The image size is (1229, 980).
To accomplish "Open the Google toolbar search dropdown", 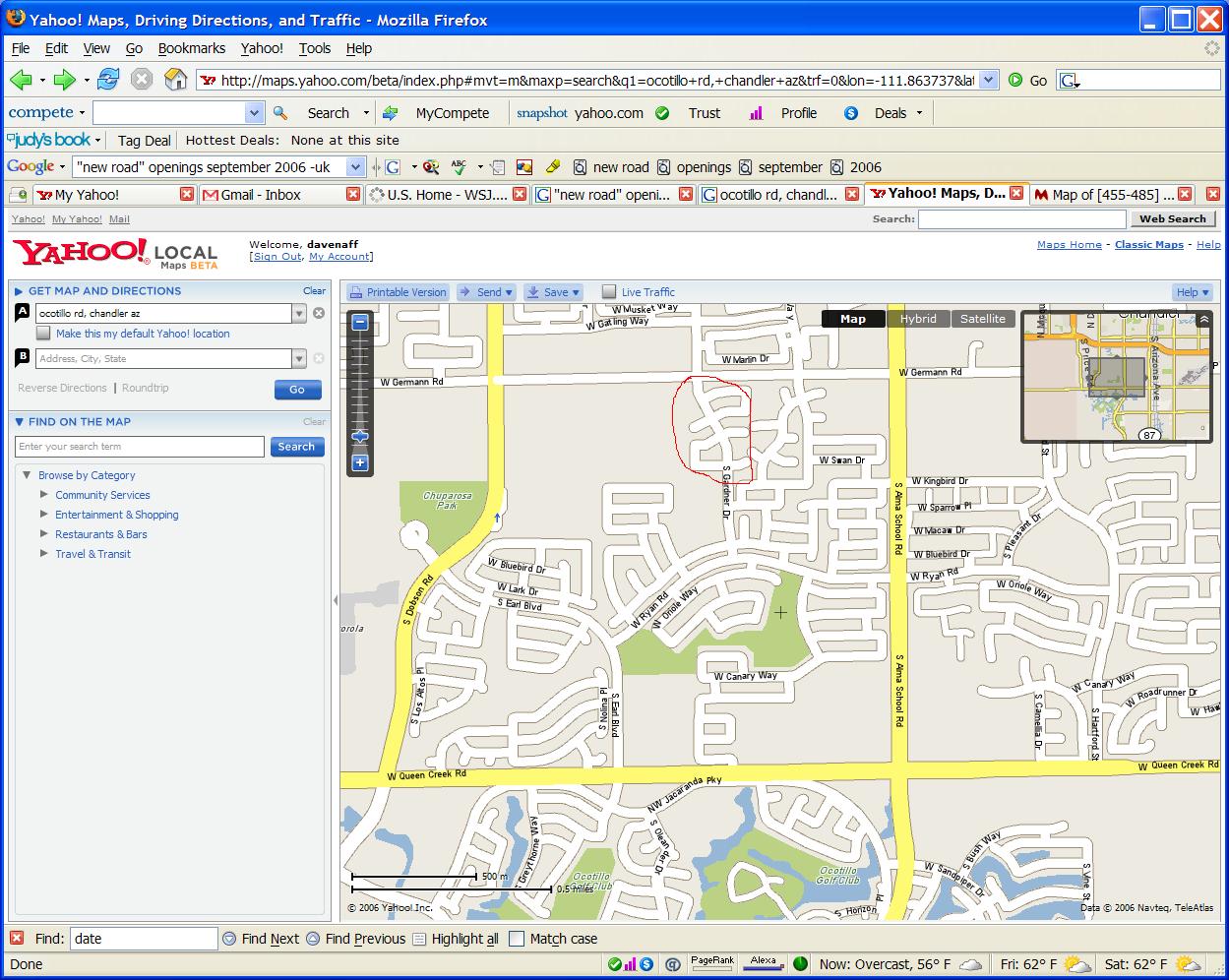I will click(x=356, y=167).
